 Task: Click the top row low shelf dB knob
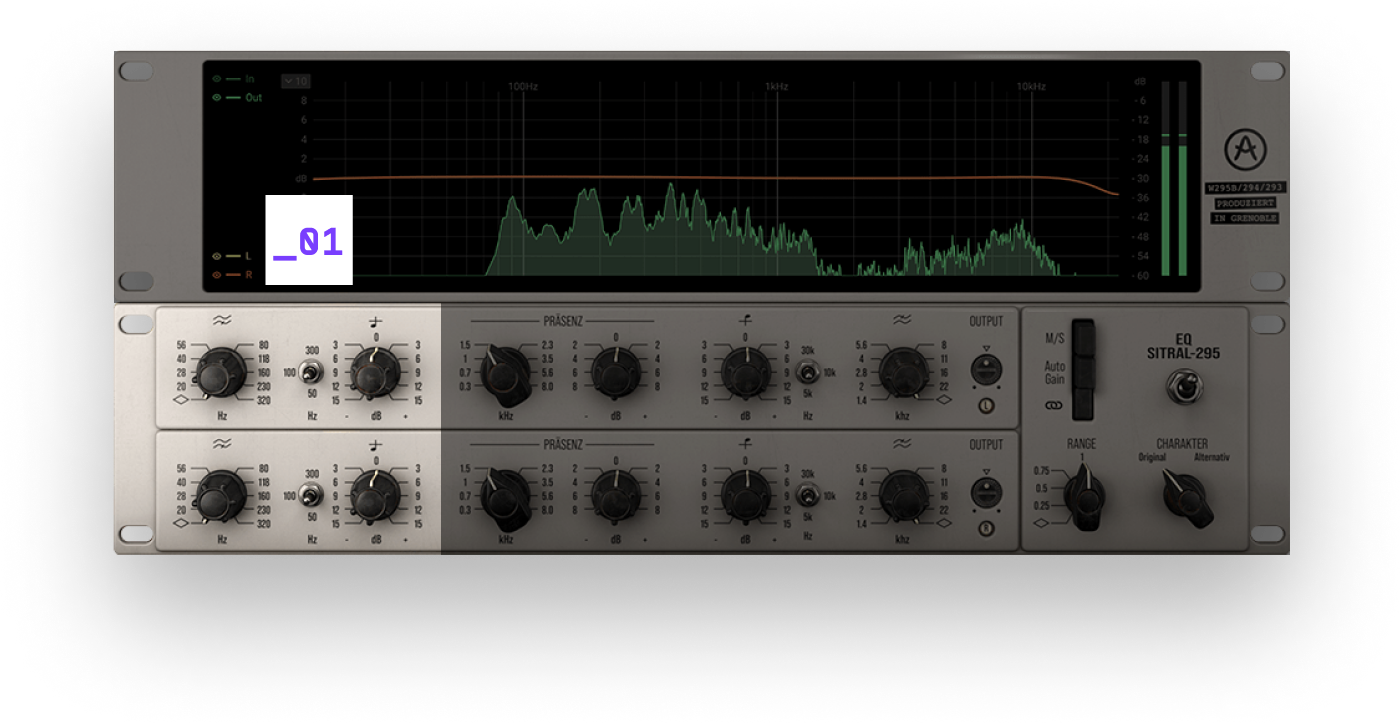pyautogui.click(x=374, y=375)
